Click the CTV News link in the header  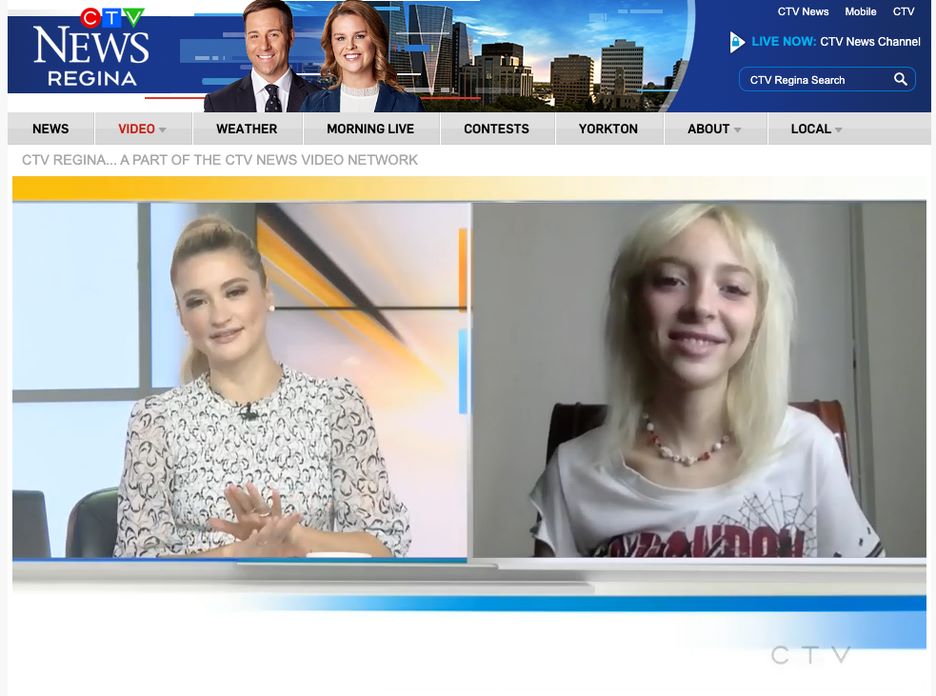pos(803,11)
